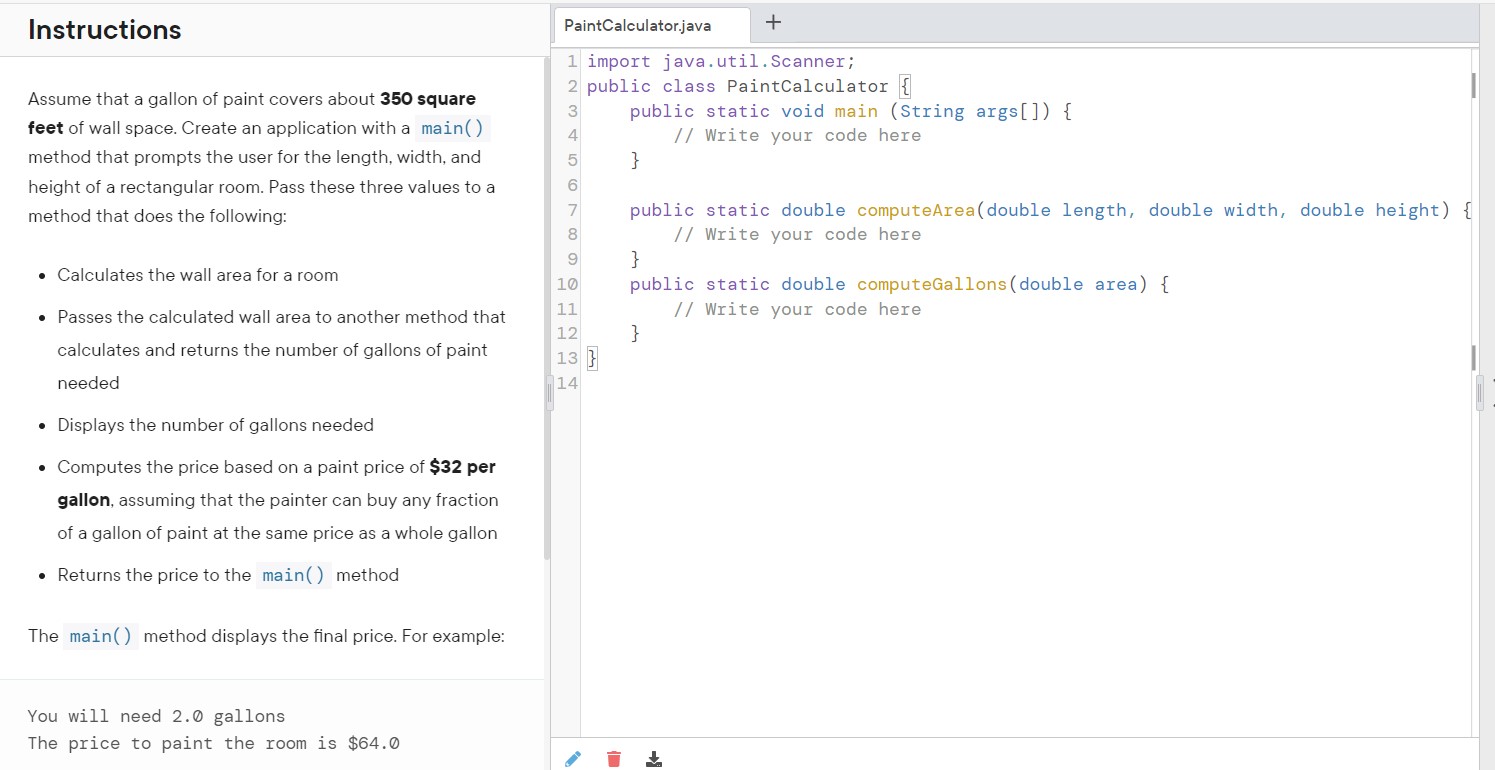Click the instructions panel scrollbar

(546, 308)
